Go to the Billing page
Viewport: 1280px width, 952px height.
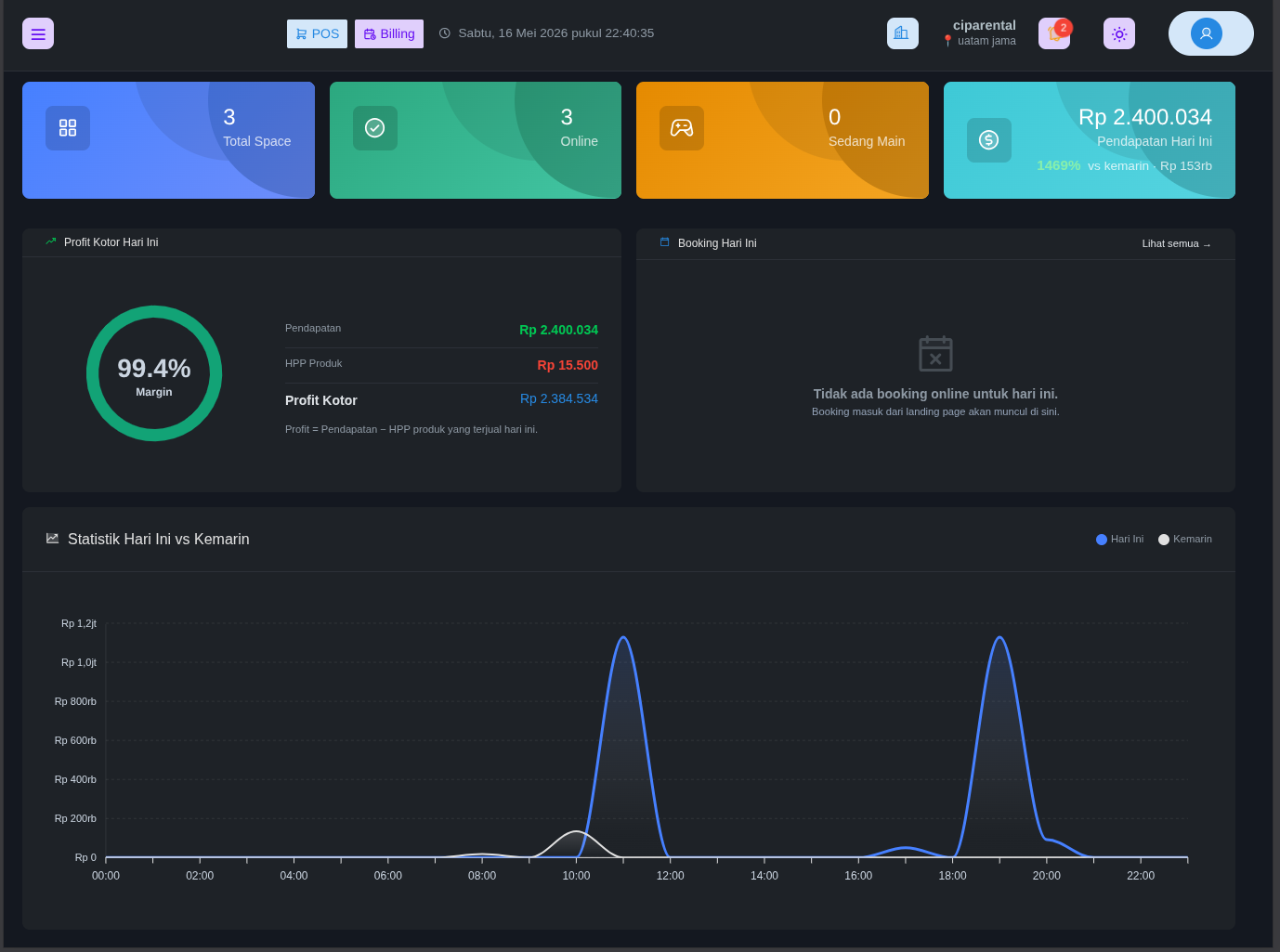[389, 33]
